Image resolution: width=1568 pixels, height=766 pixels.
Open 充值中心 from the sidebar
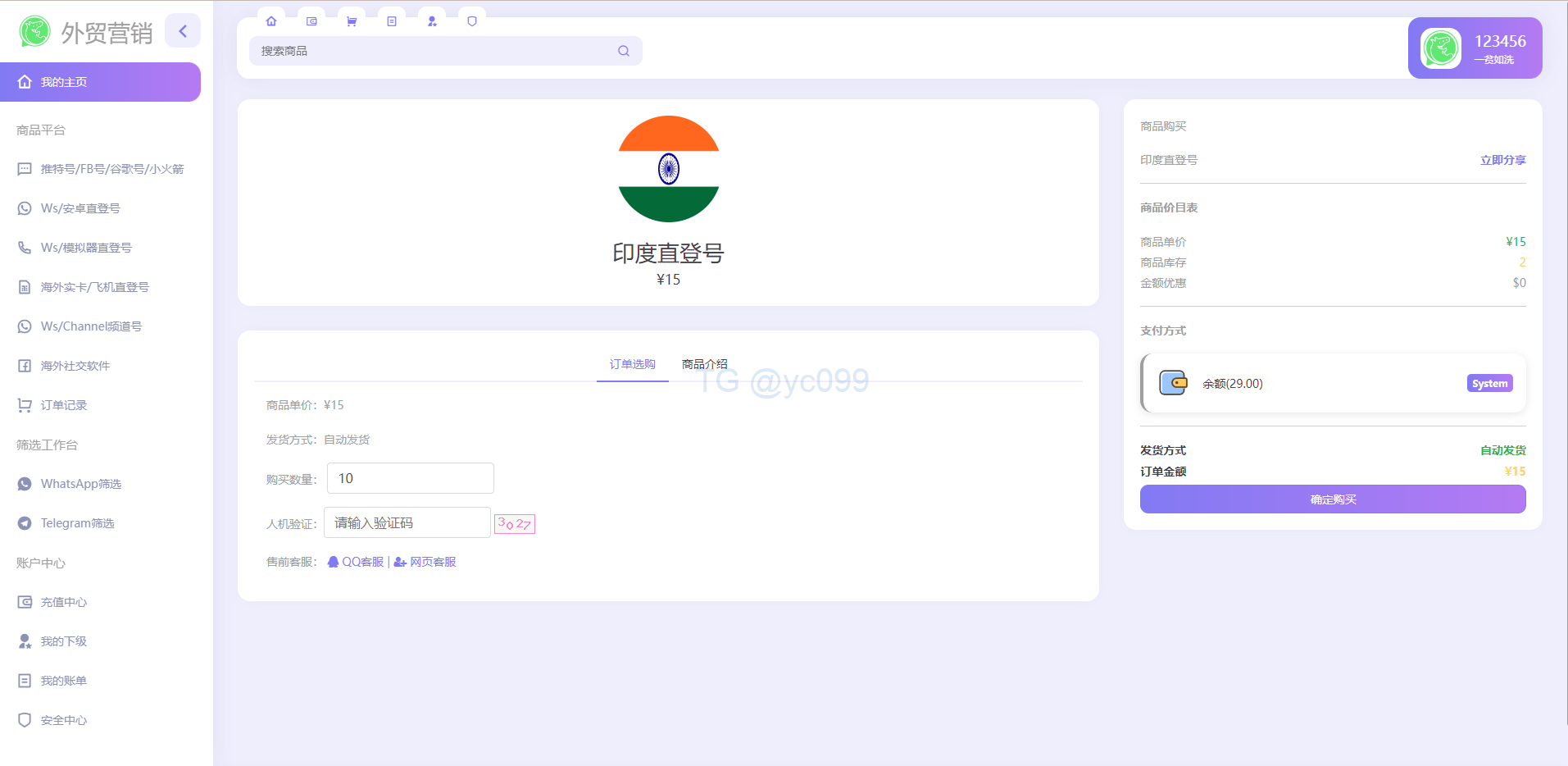click(64, 602)
